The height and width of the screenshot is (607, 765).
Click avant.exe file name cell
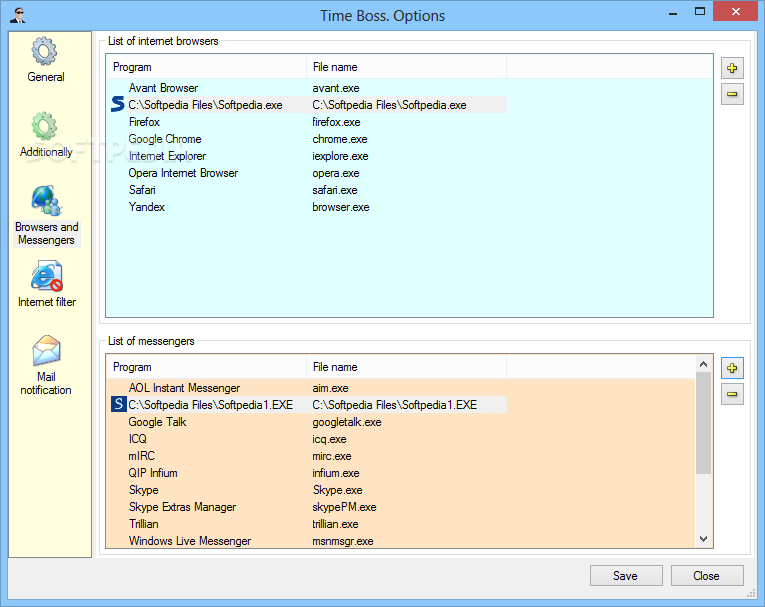tap(336, 88)
